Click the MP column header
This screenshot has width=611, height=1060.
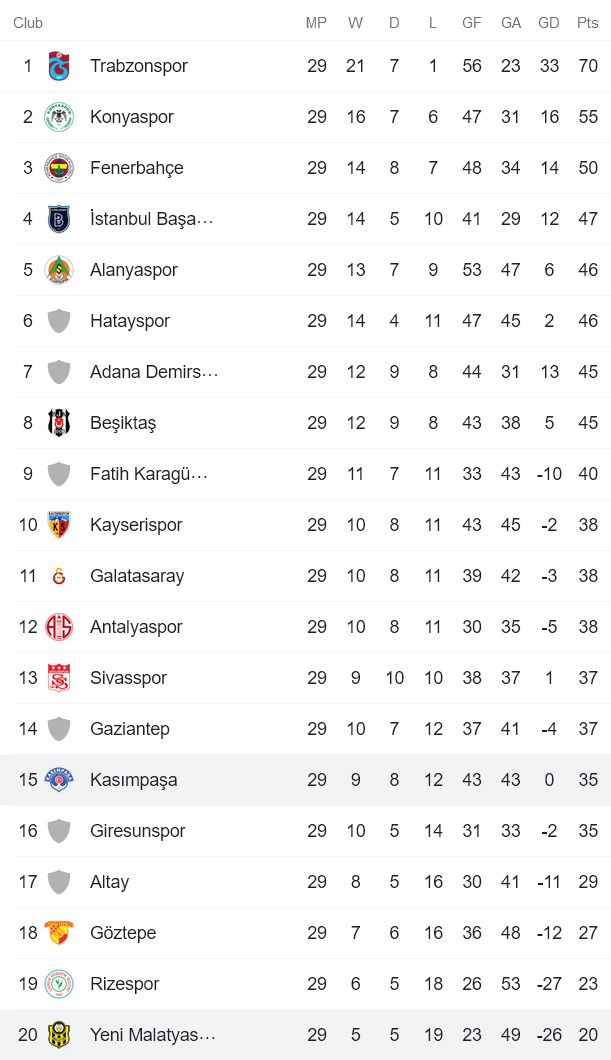(x=317, y=23)
